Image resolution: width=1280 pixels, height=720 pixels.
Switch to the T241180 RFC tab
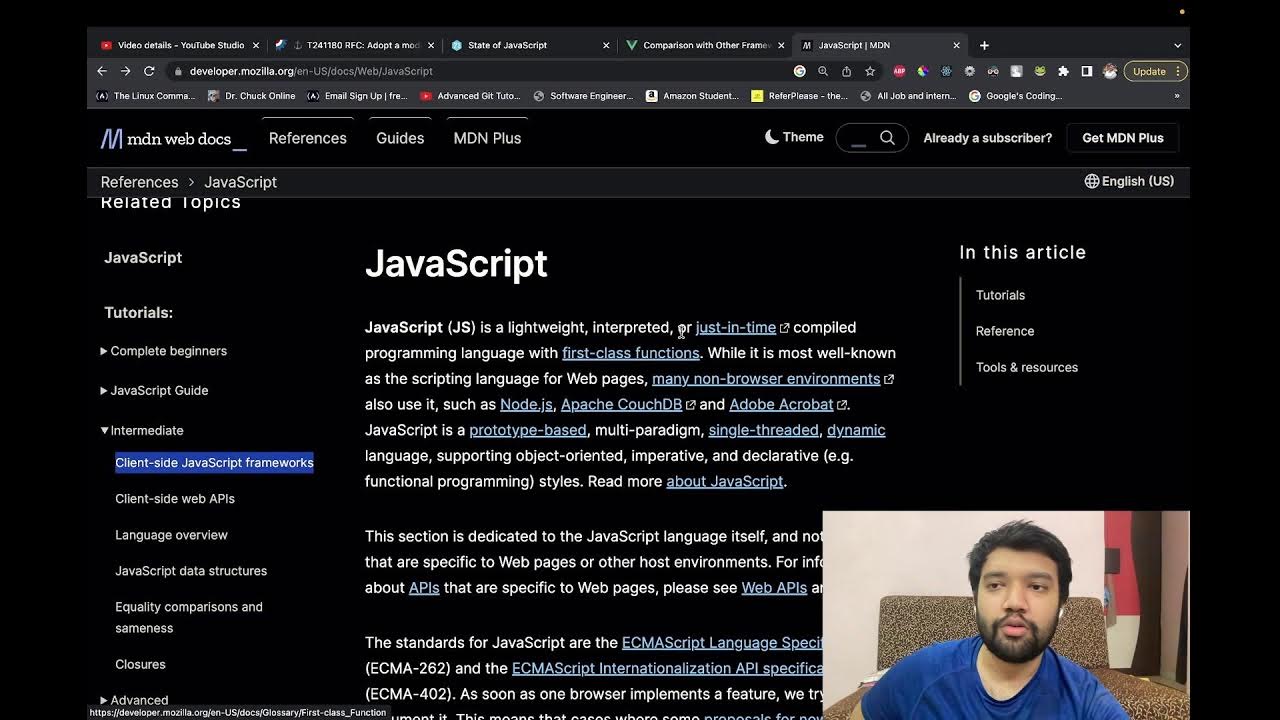click(355, 45)
